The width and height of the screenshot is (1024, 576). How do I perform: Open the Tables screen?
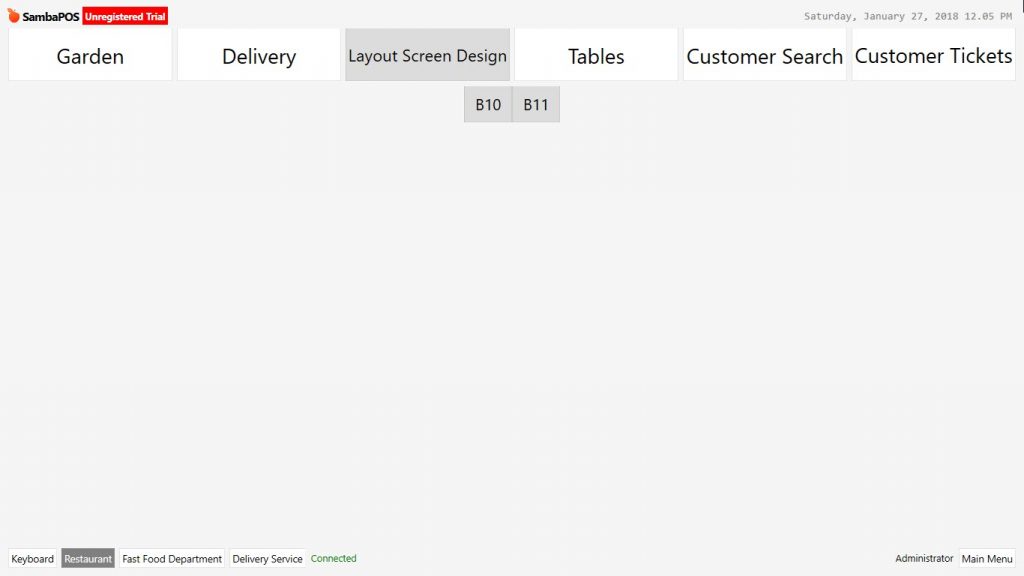[x=596, y=55]
